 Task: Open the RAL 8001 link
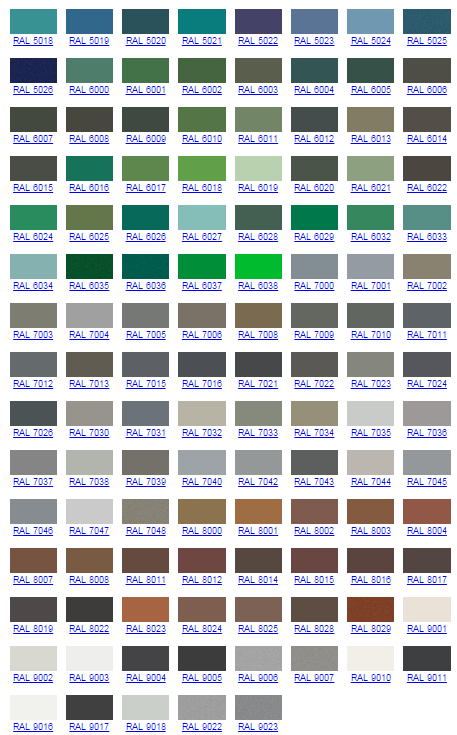click(258, 531)
